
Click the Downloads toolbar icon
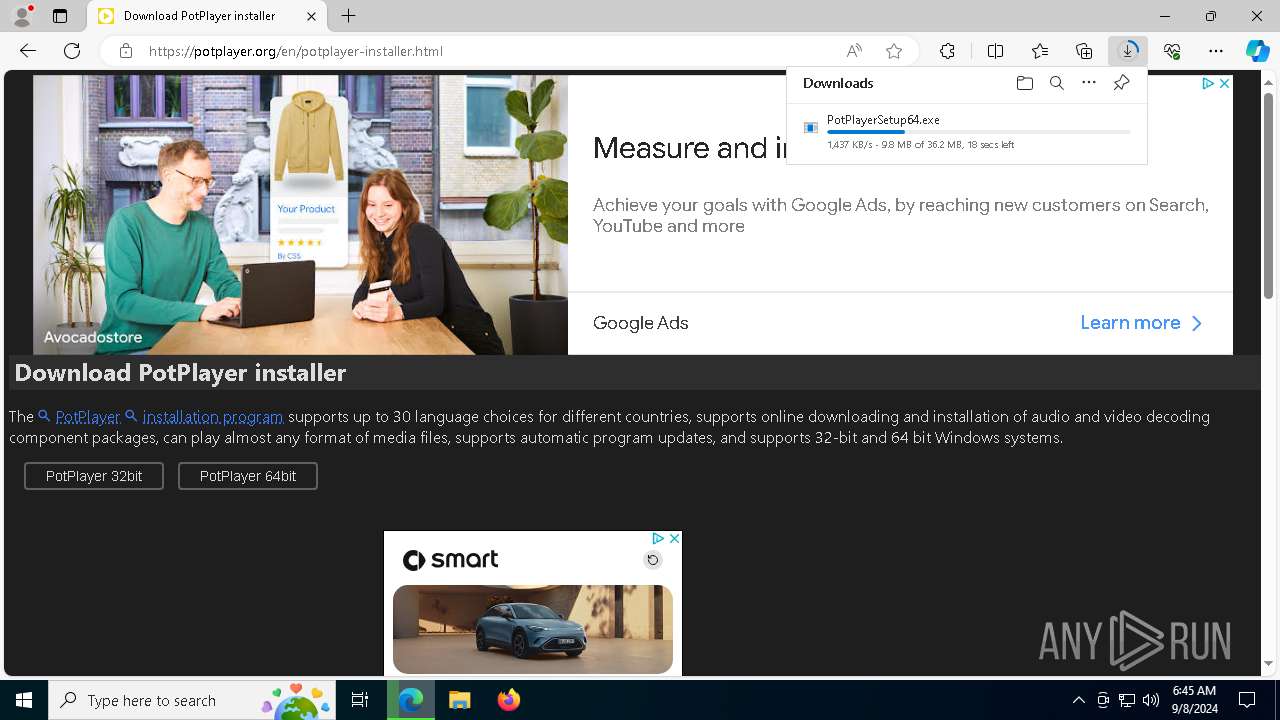coord(1128,51)
